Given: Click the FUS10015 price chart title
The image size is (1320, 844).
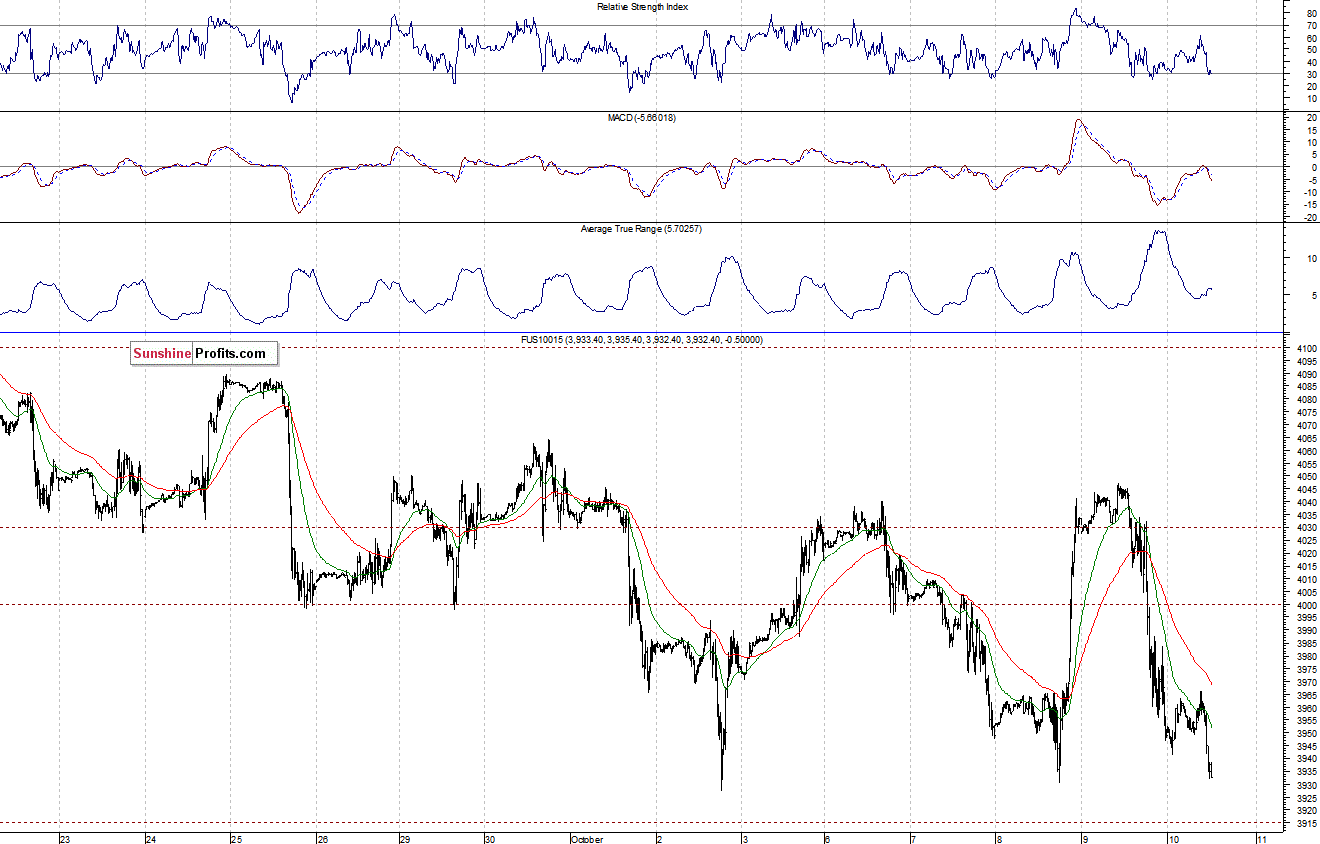Looking at the screenshot, I should coord(641,340).
